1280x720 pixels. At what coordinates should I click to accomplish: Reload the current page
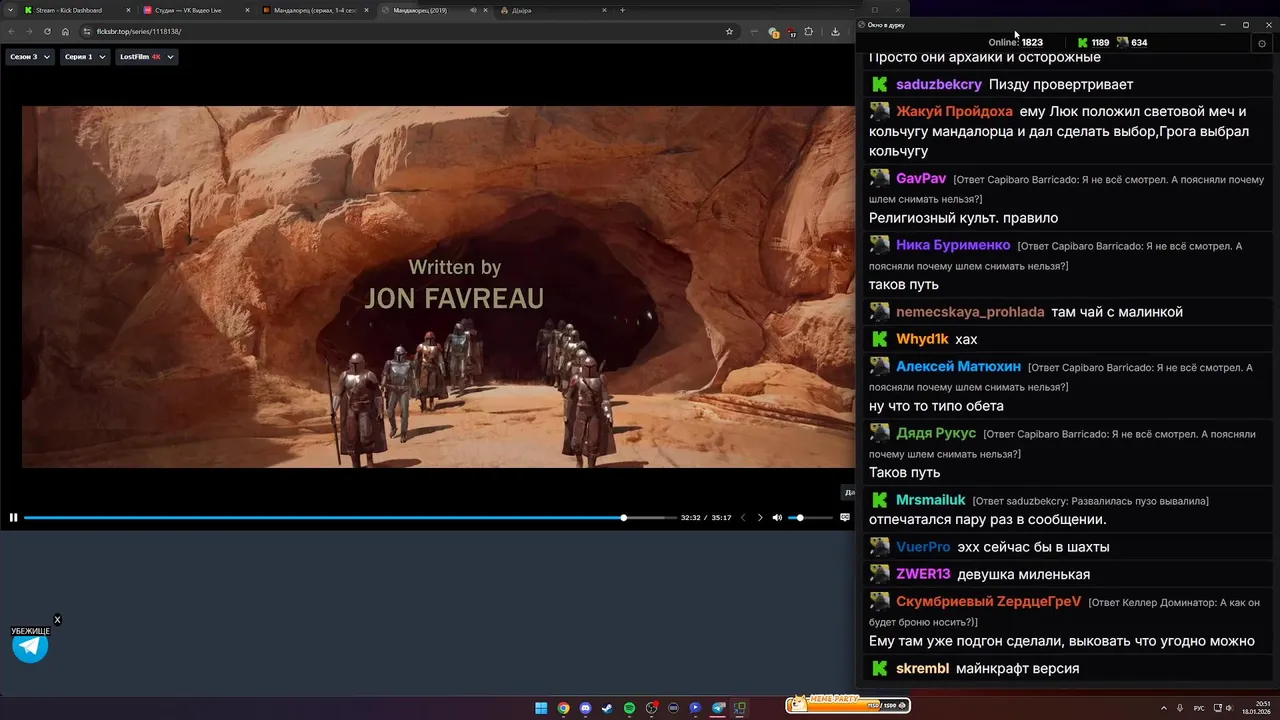point(47,31)
